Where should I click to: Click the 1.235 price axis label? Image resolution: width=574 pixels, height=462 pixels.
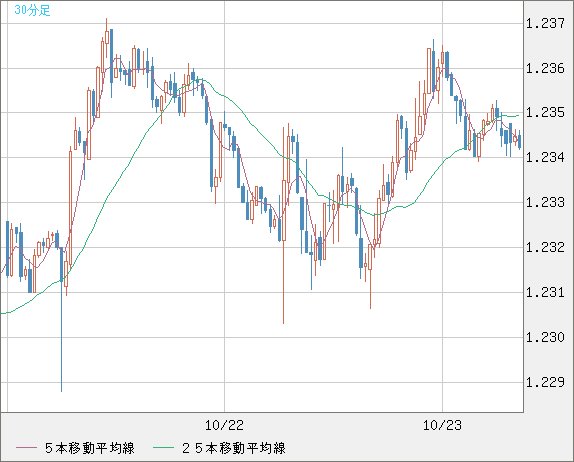tap(545, 112)
